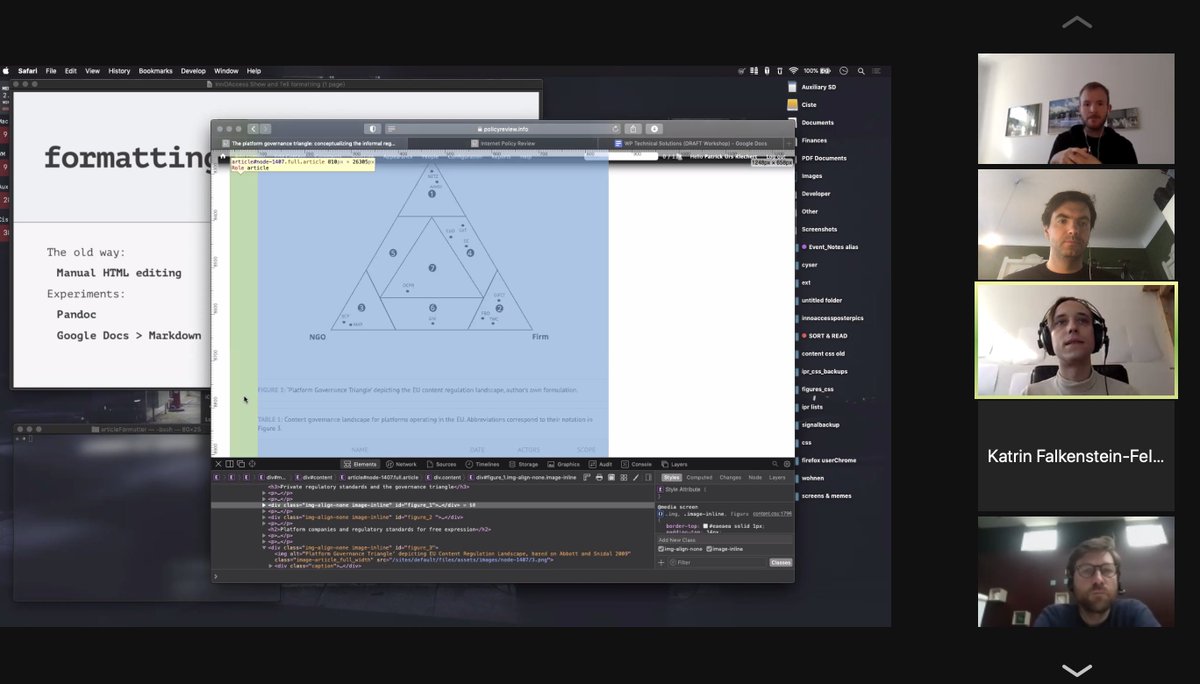Show next video participants arrow
1200x684 pixels.
pyautogui.click(x=1076, y=670)
